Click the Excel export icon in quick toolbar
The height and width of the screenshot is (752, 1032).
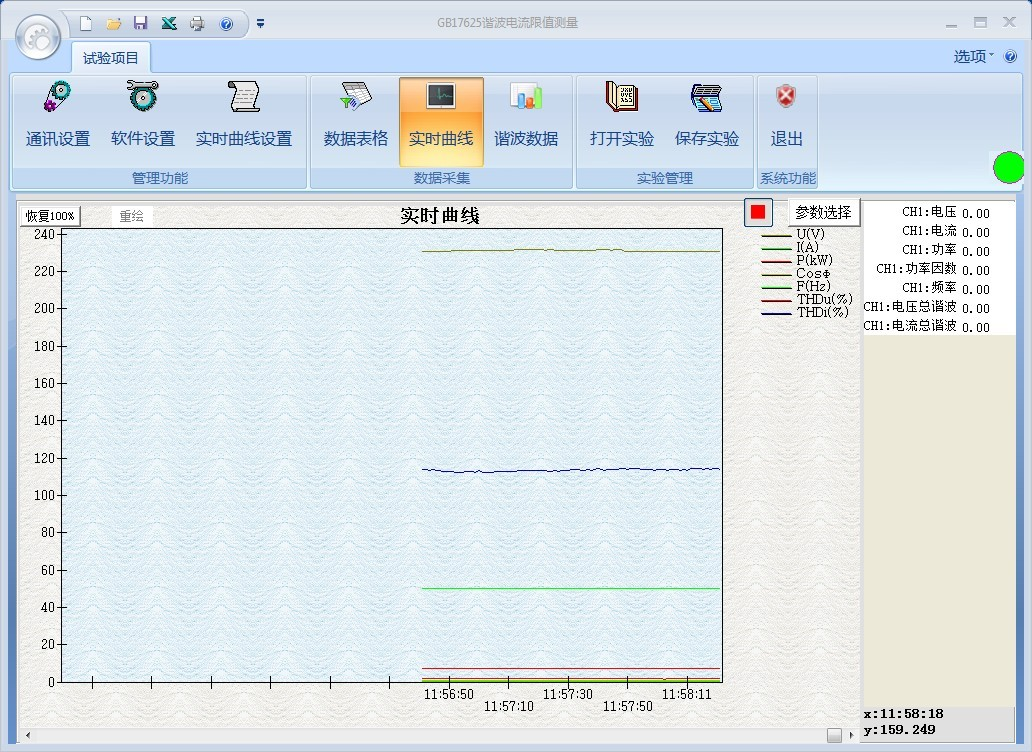tap(169, 23)
